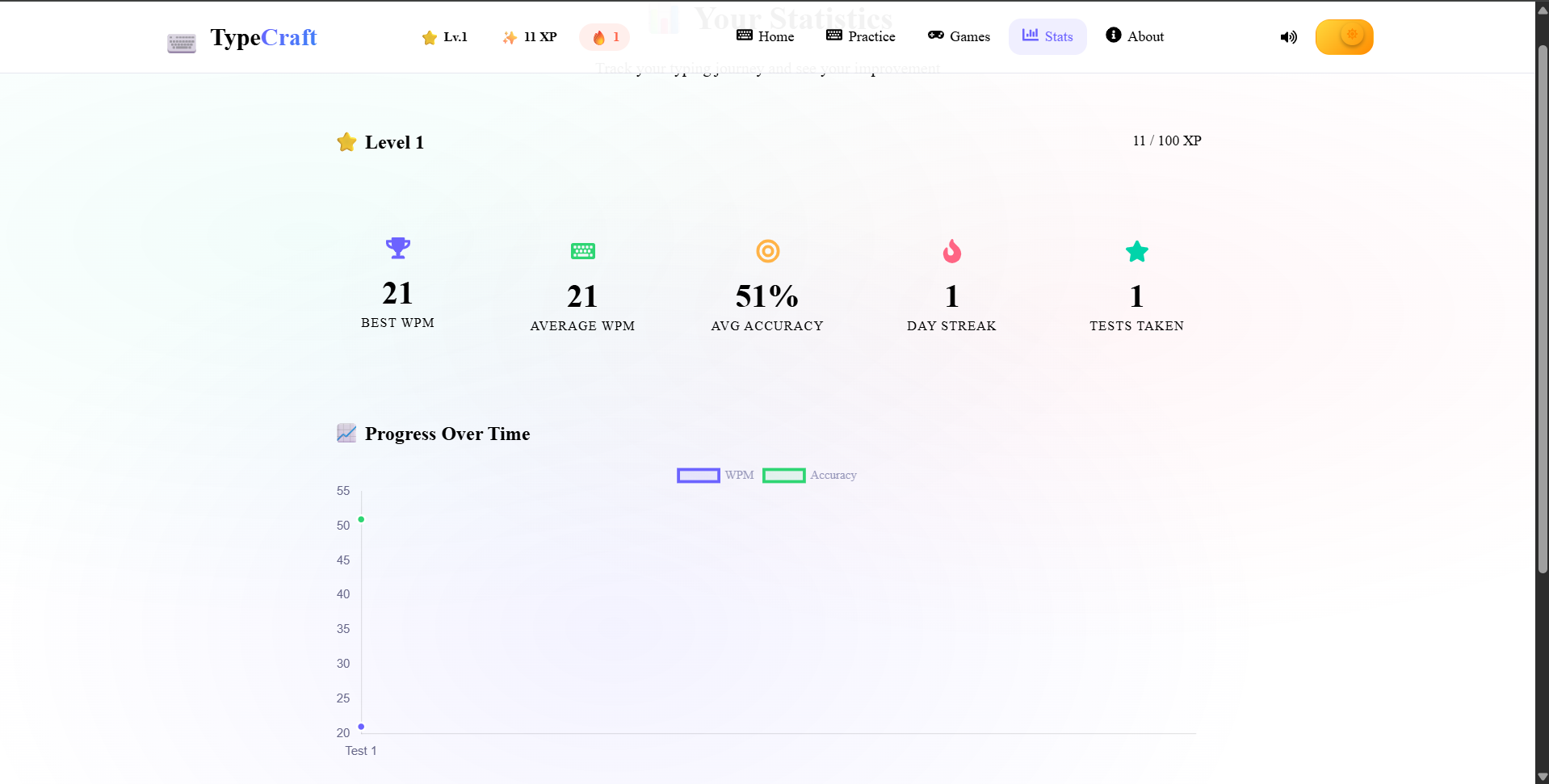Click the target icon above Avg Accuracy
The height and width of the screenshot is (784, 1549).
pyautogui.click(x=768, y=251)
